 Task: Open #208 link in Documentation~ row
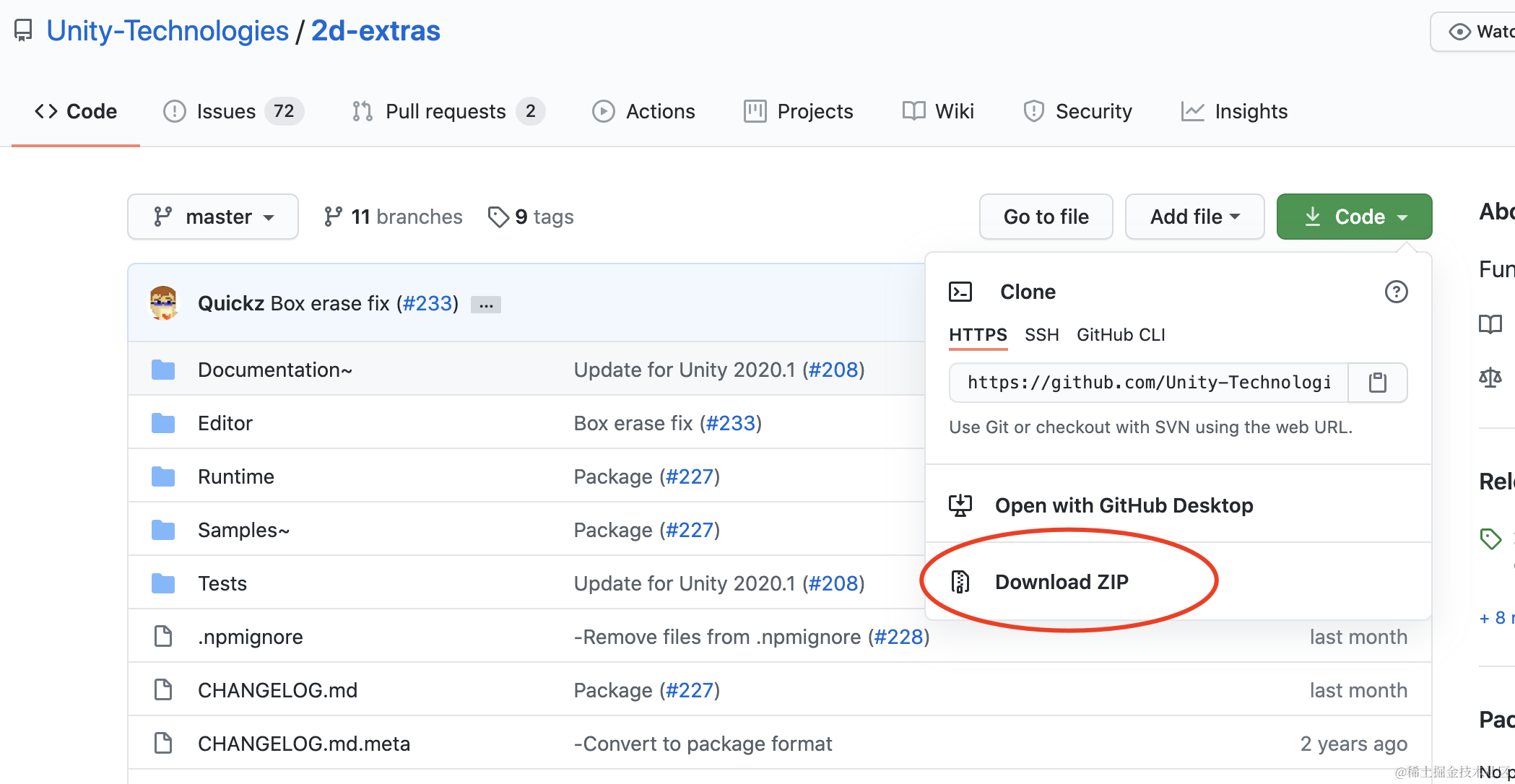[x=833, y=370]
